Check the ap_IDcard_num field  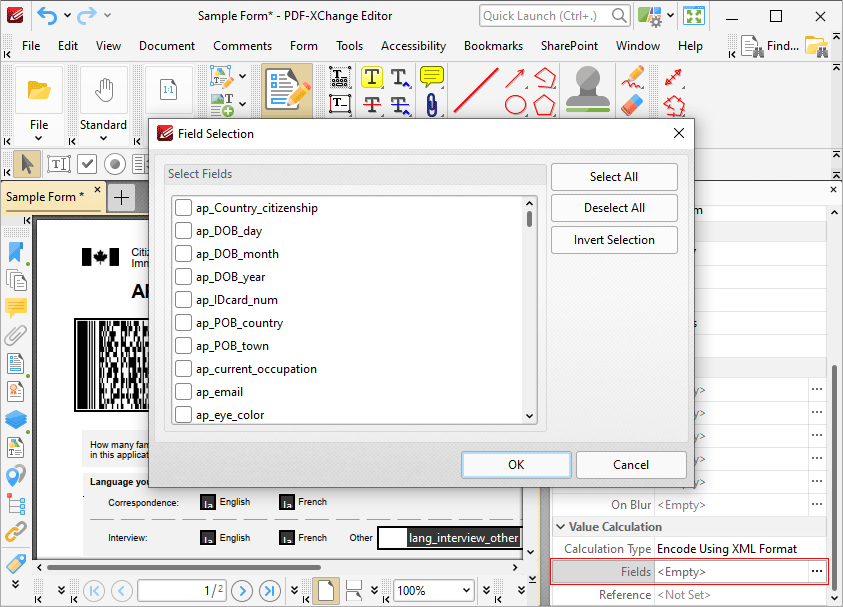[183, 300]
